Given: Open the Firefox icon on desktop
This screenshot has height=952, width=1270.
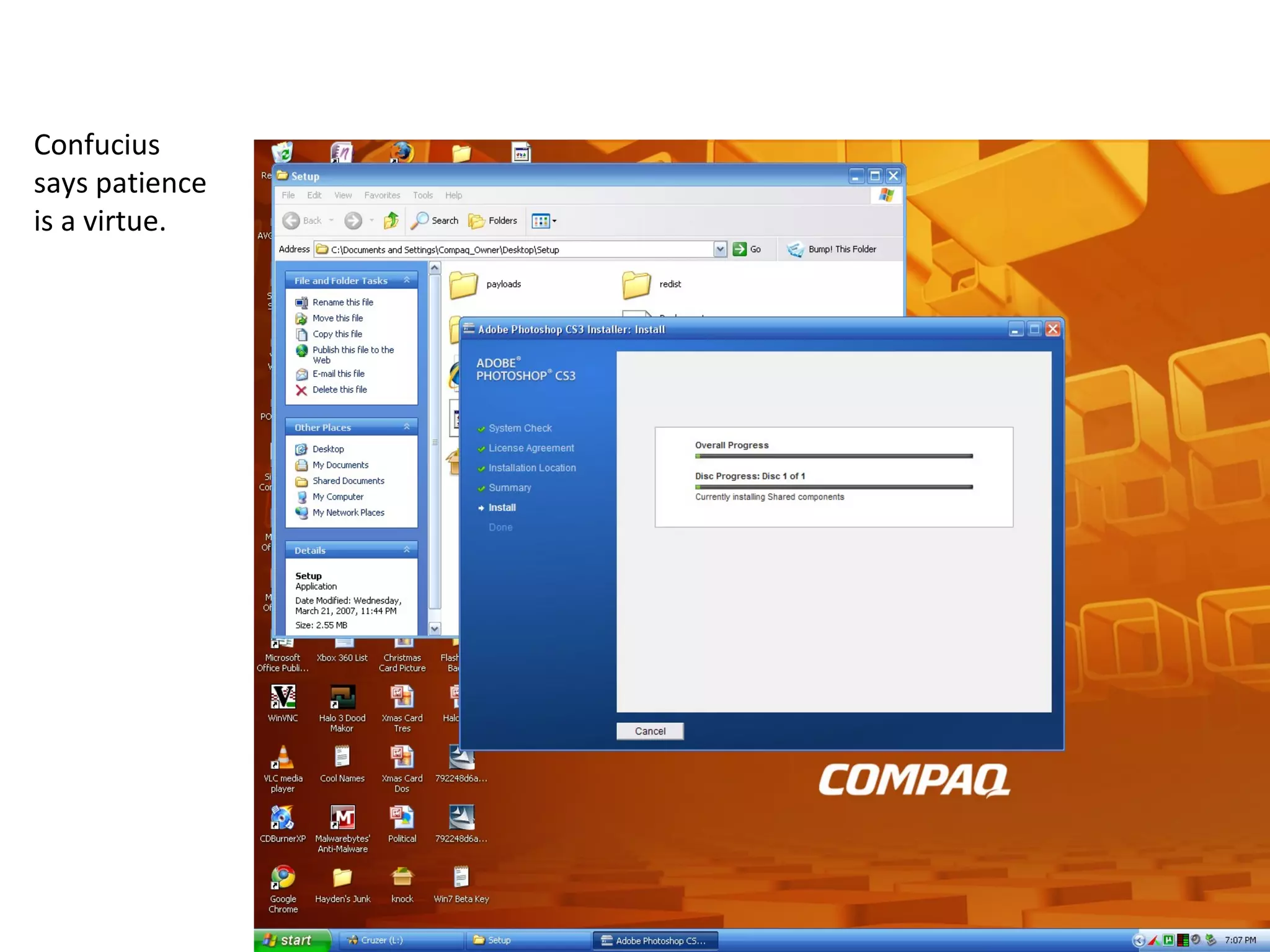Looking at the screenshot, I should pyautogui.click(x=402, y=152).
